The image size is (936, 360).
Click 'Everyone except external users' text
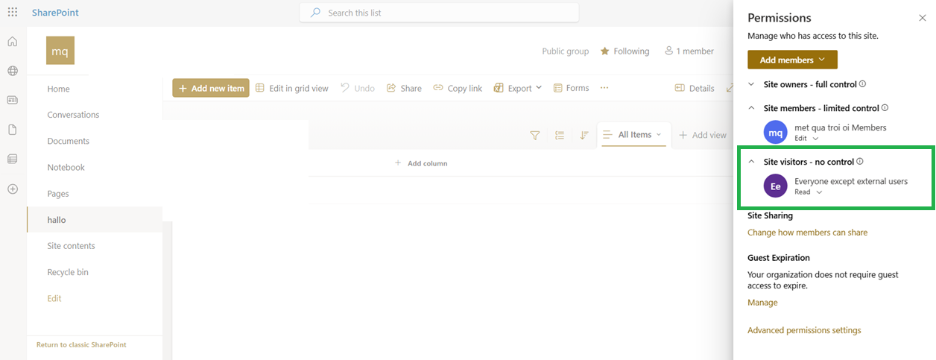[x=851, y=181]
